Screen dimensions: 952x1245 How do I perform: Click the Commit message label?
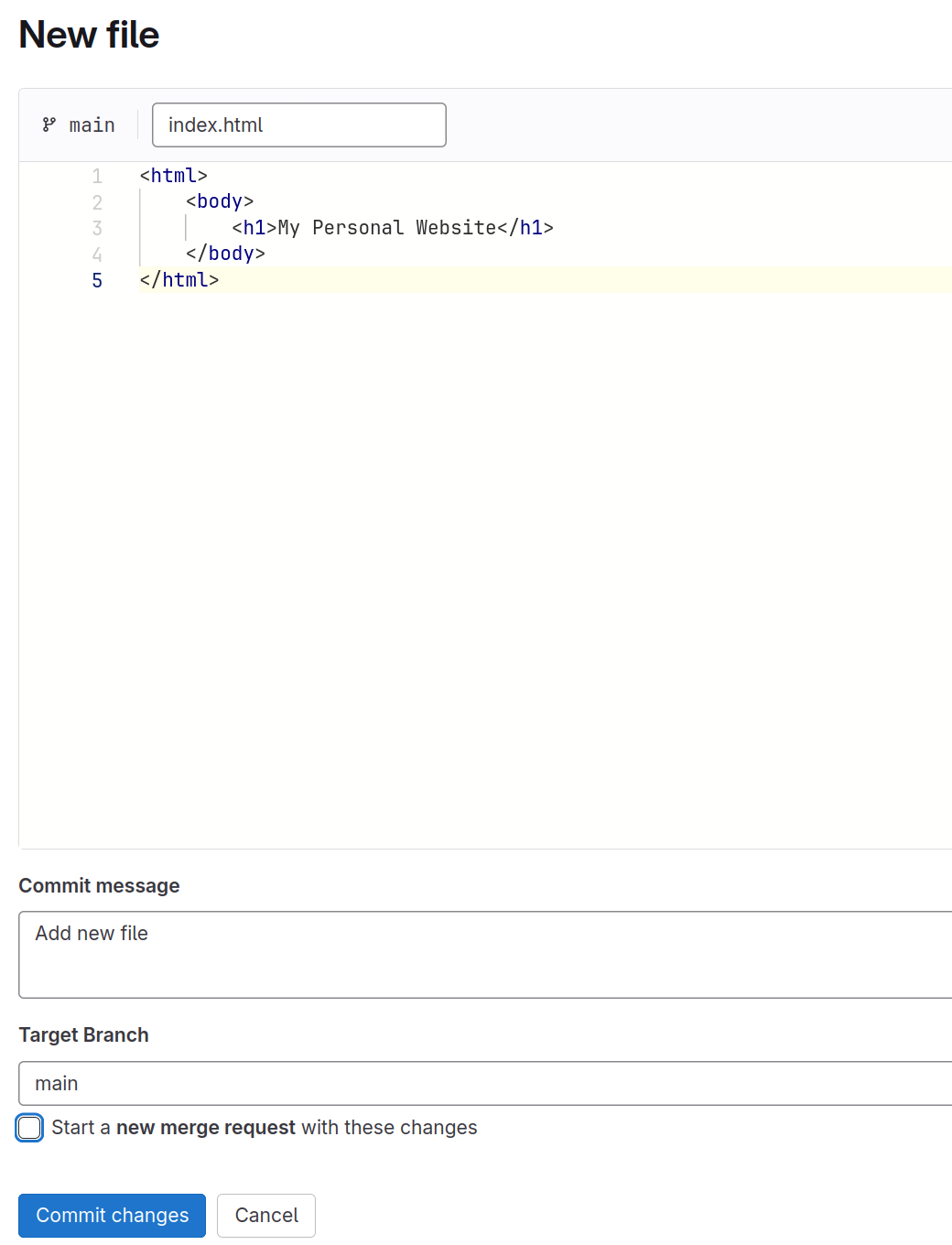click(99, 886)
